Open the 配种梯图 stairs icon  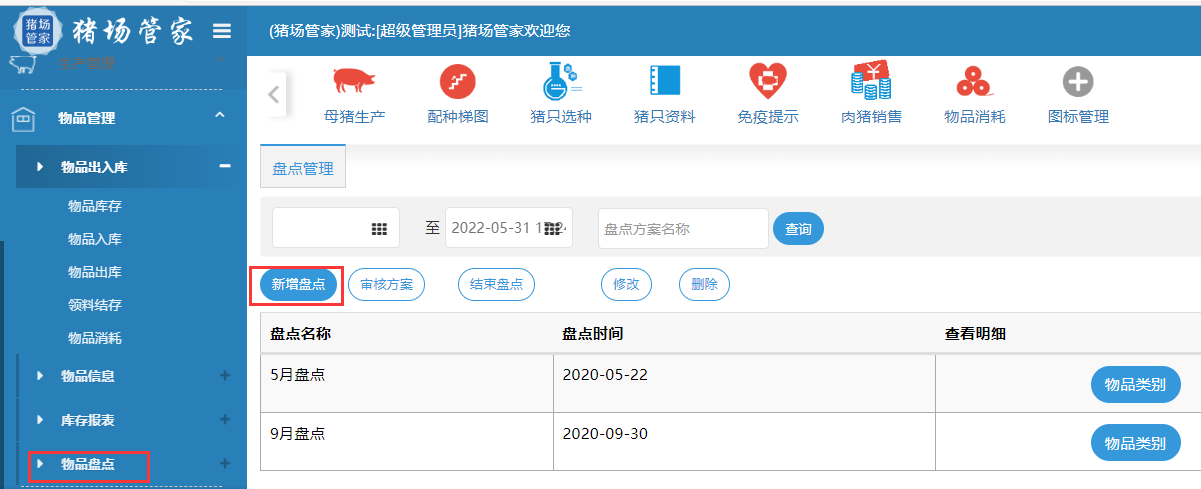[458, 81]
